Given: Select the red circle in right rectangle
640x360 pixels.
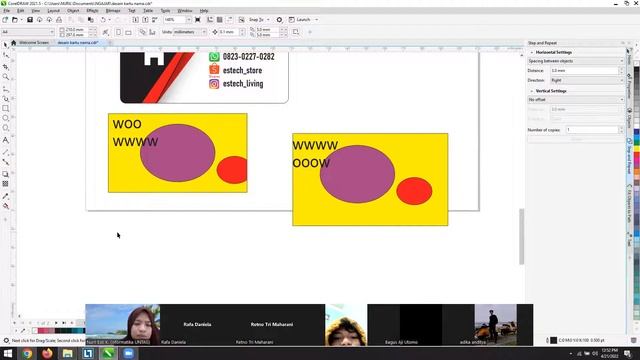Looking at the screenshot, I should pyautogui.click(x=414, y=191).
